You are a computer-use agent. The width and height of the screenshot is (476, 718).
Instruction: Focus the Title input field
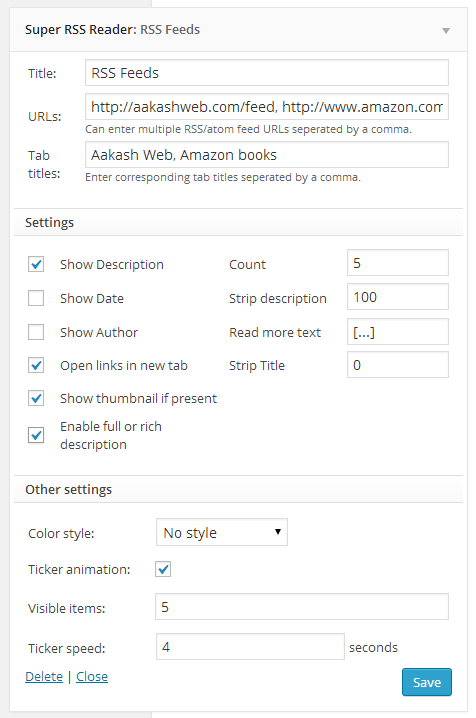click(267, 72)
